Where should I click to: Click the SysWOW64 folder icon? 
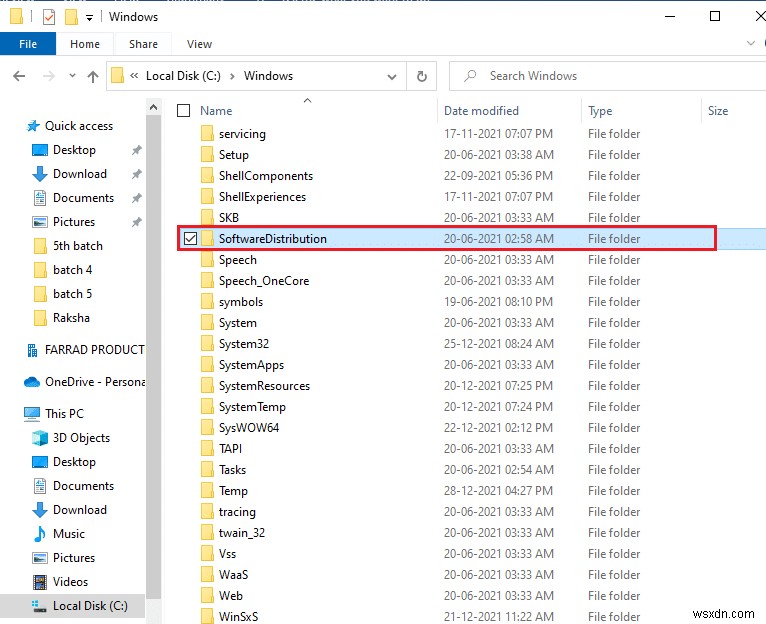point(207,428)
